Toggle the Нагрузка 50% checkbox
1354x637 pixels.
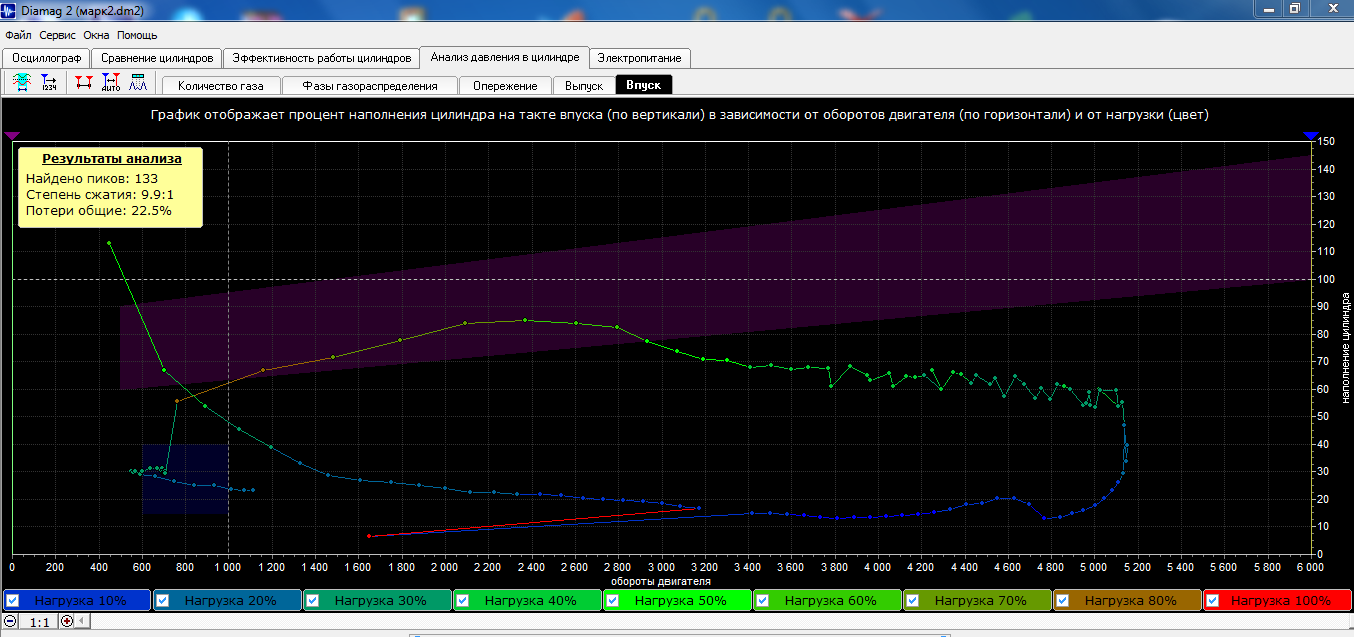(612, 601)
